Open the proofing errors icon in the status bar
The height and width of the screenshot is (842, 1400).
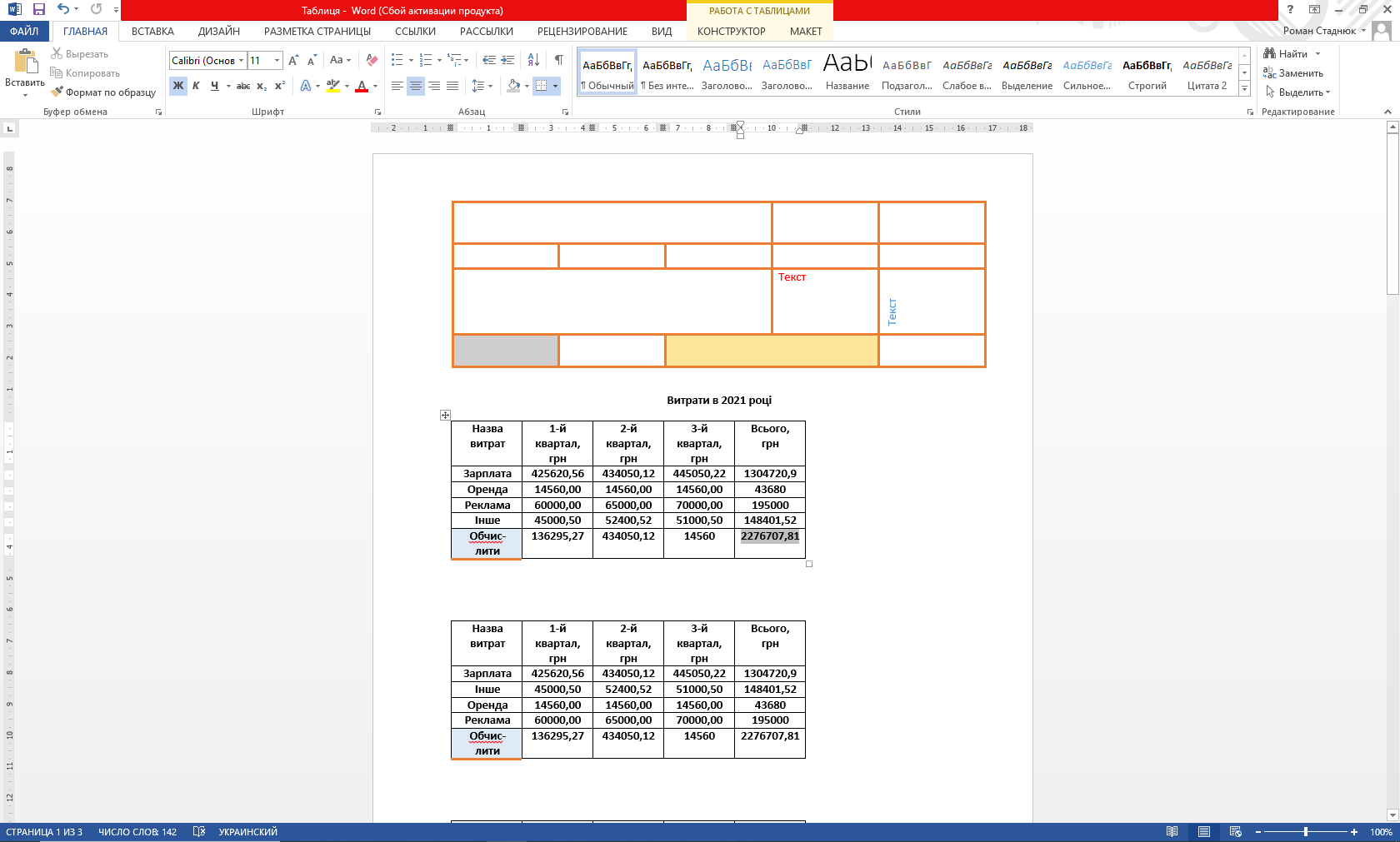tap(199, 832)
